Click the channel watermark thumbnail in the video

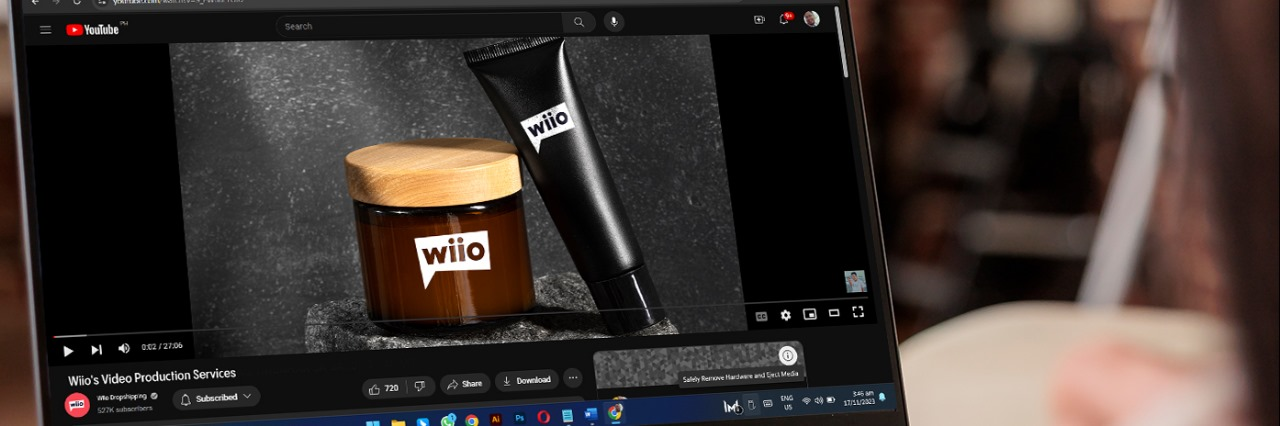point(855,281)
